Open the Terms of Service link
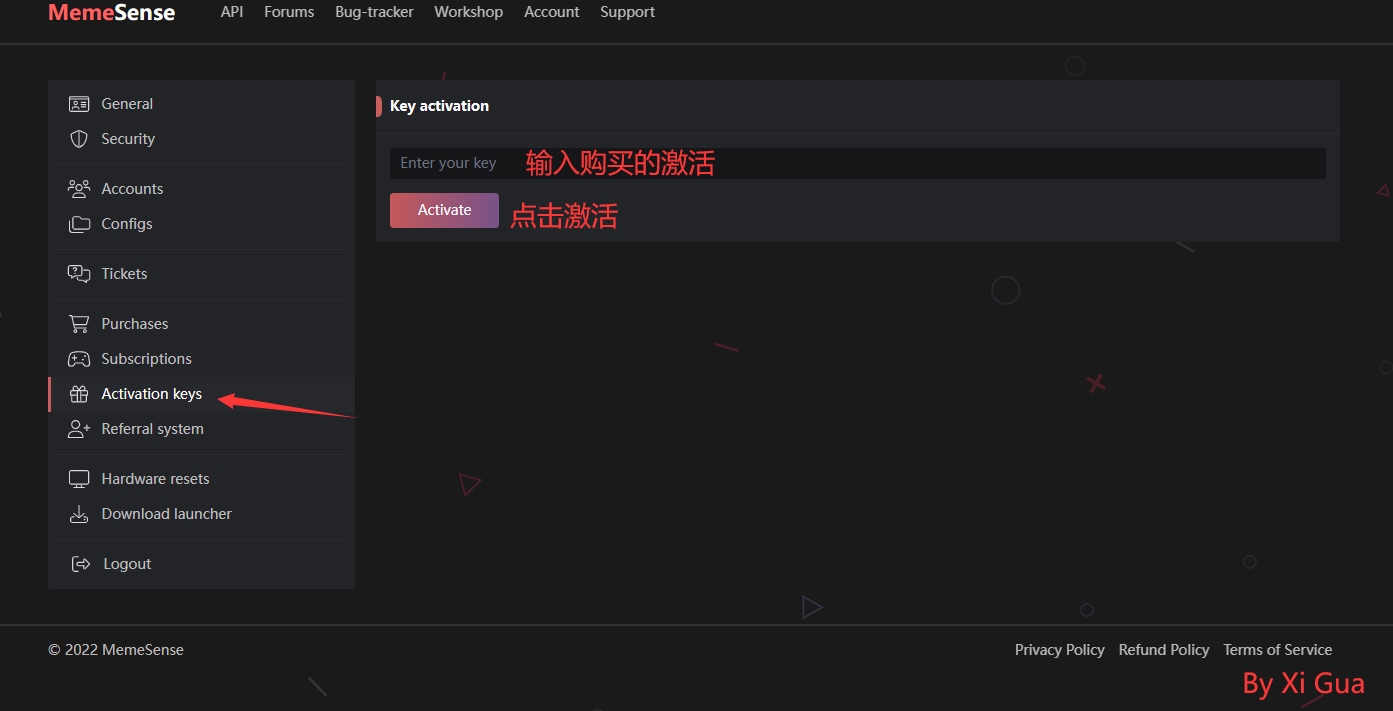The image size is (1393, 711). pos(1277,650)
